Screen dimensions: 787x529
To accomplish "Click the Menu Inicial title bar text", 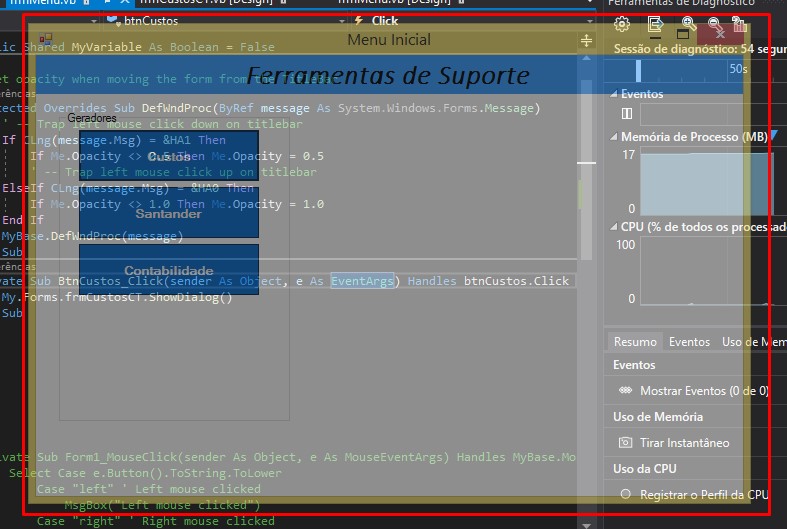I will [389, 40].
